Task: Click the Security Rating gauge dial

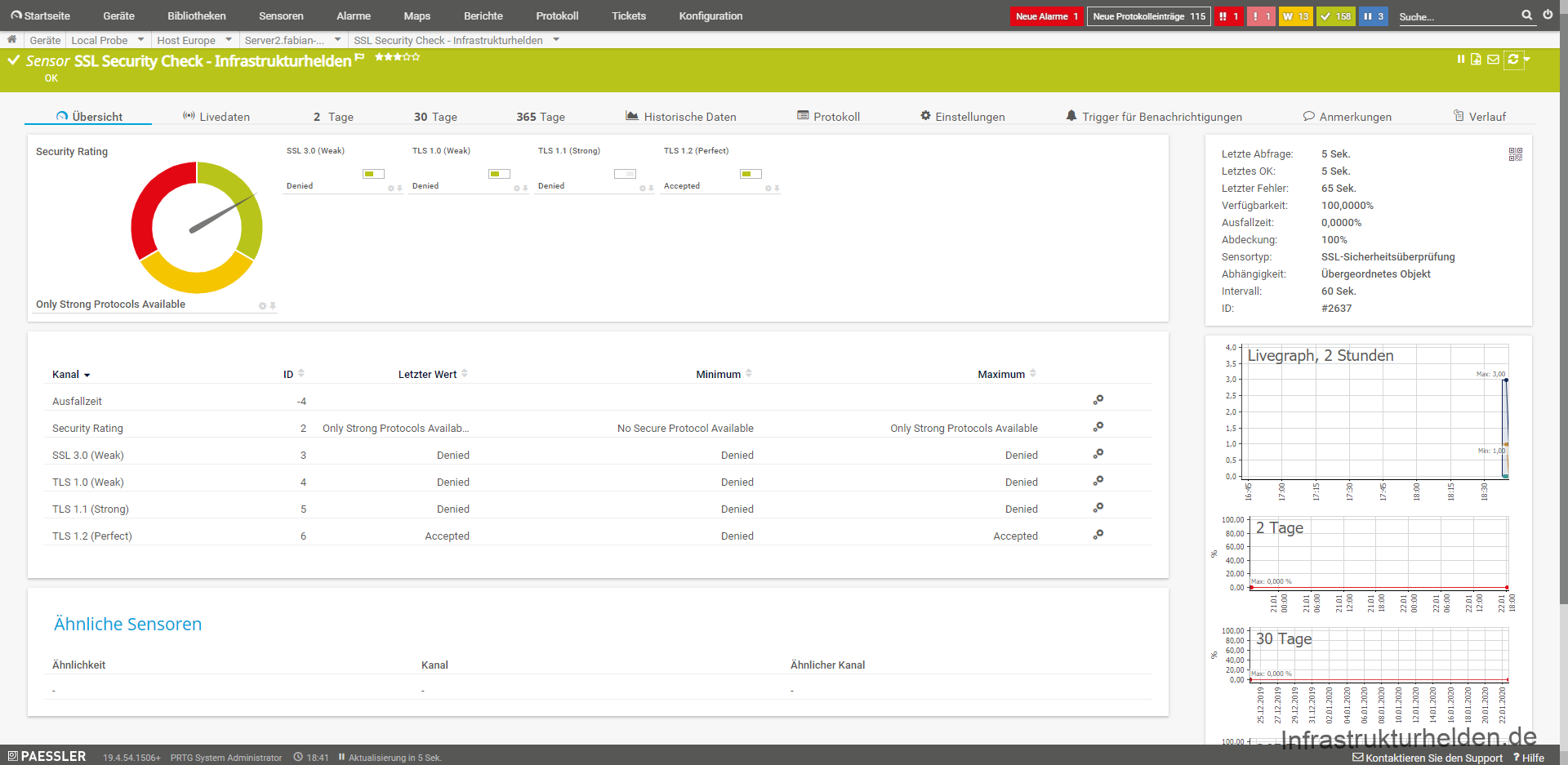Action: coord(197,228)
